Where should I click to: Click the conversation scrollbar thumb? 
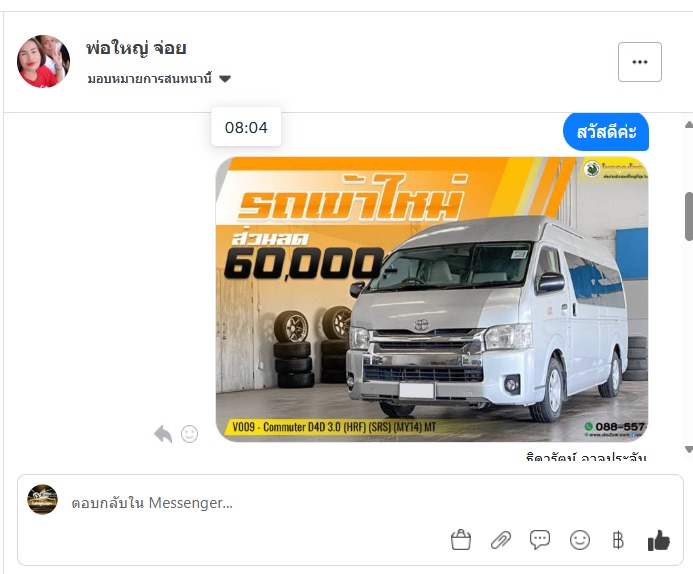click(x=689, y=217)
